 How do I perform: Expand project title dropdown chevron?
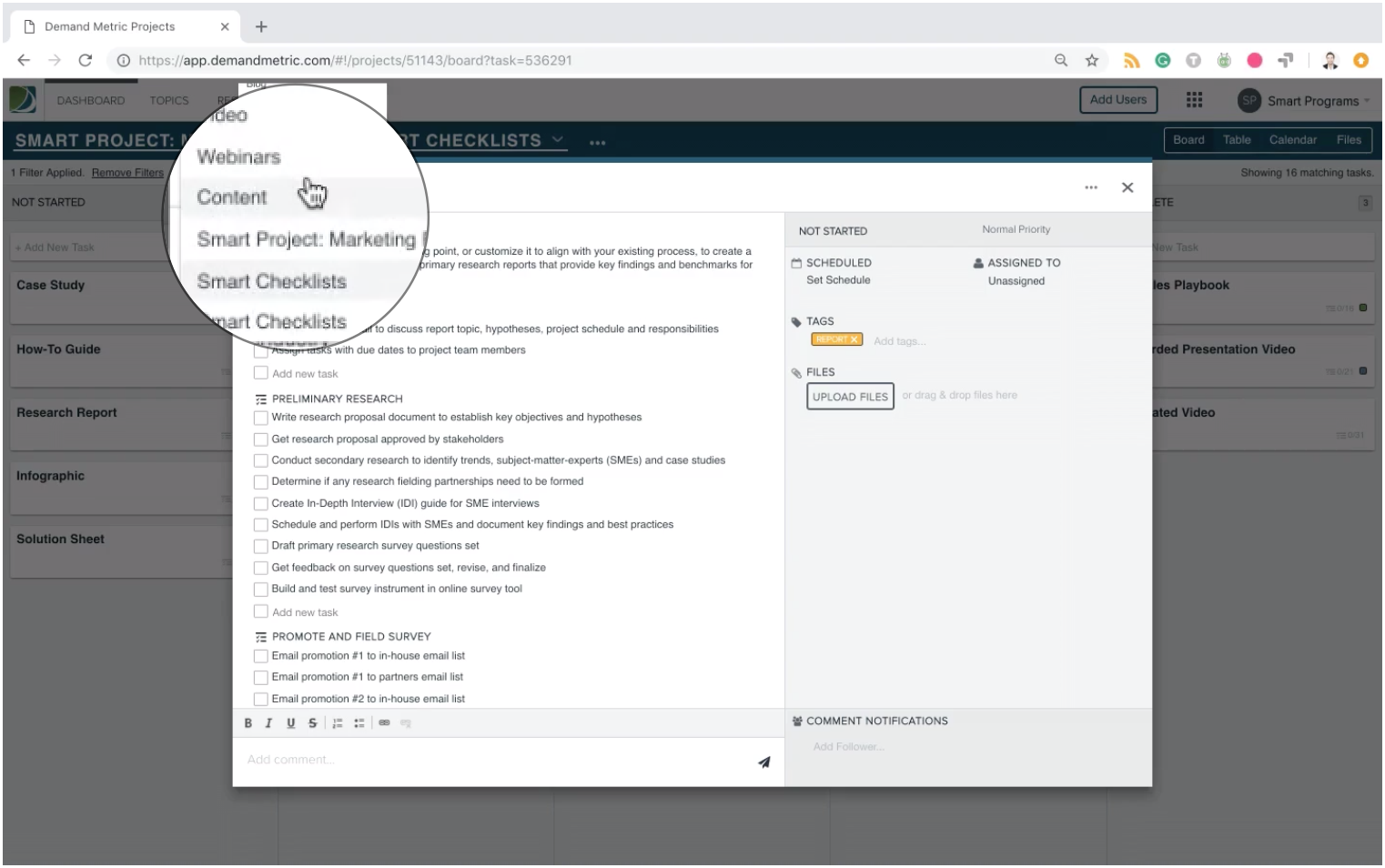point(558,139)
